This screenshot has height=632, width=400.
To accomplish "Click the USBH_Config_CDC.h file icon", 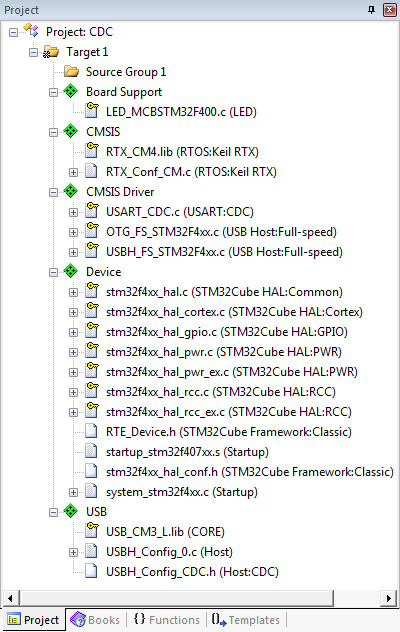I will click(92, 571).
